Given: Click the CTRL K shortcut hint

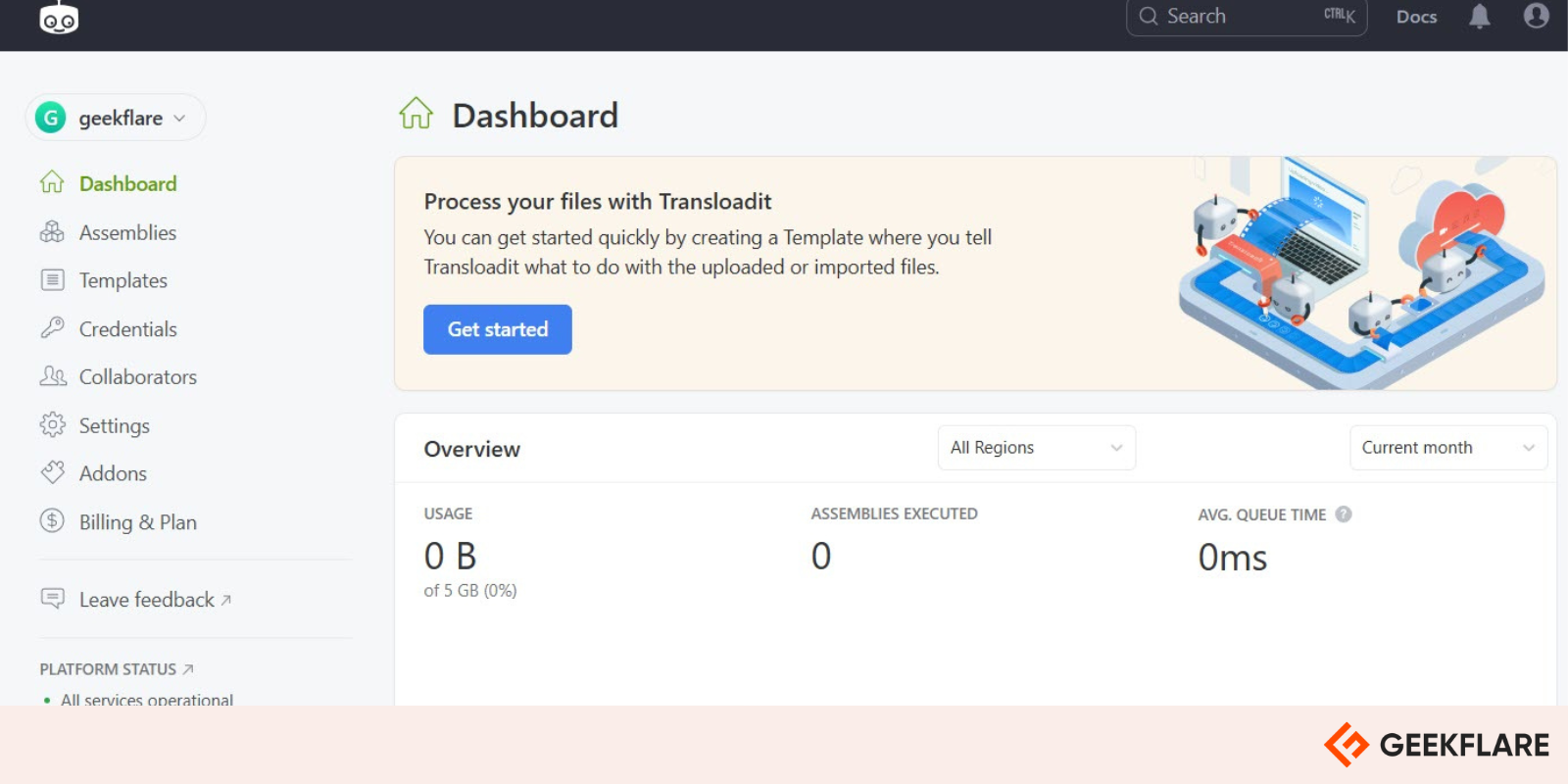Looking at the screenshot, I should [x=1340, y=15].
